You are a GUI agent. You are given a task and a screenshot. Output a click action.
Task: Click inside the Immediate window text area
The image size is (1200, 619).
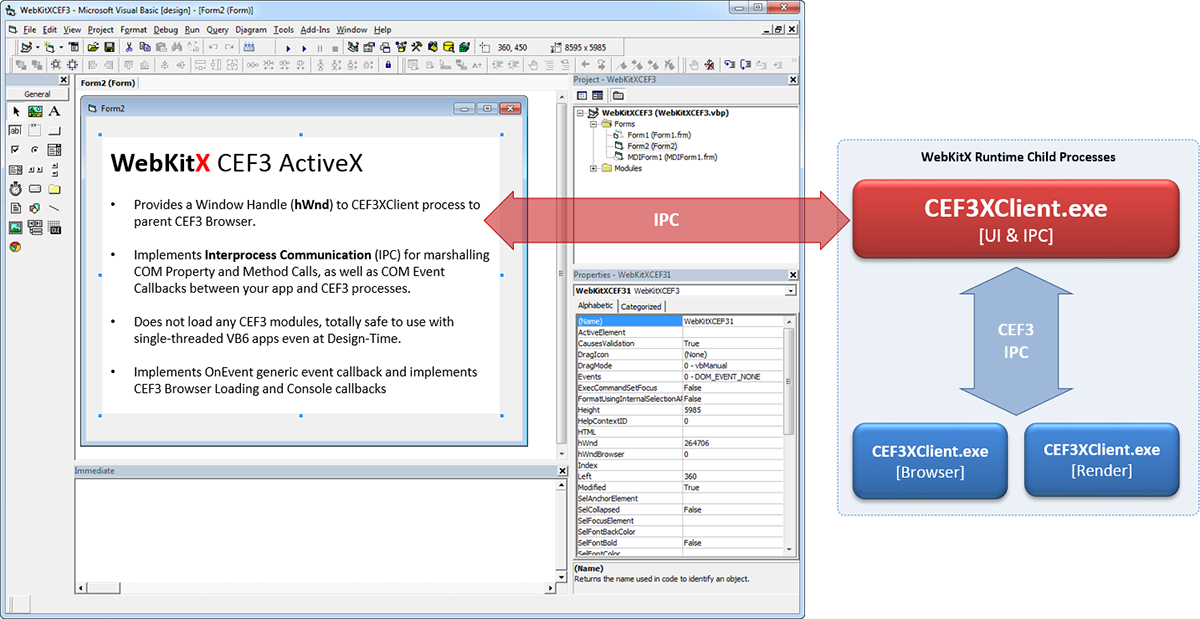click(x=313, y=529)
